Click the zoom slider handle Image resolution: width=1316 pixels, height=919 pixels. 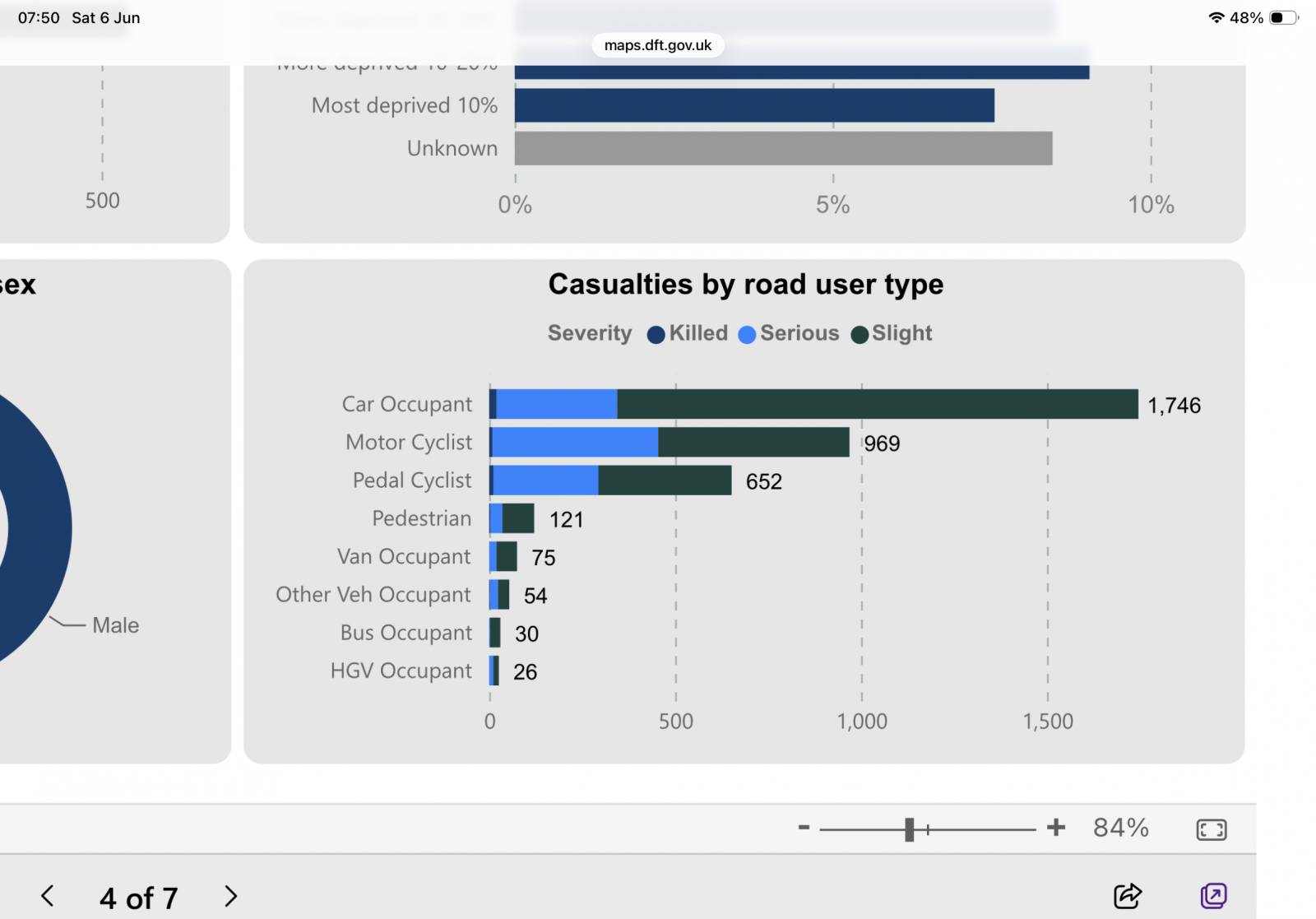(909, 829)
